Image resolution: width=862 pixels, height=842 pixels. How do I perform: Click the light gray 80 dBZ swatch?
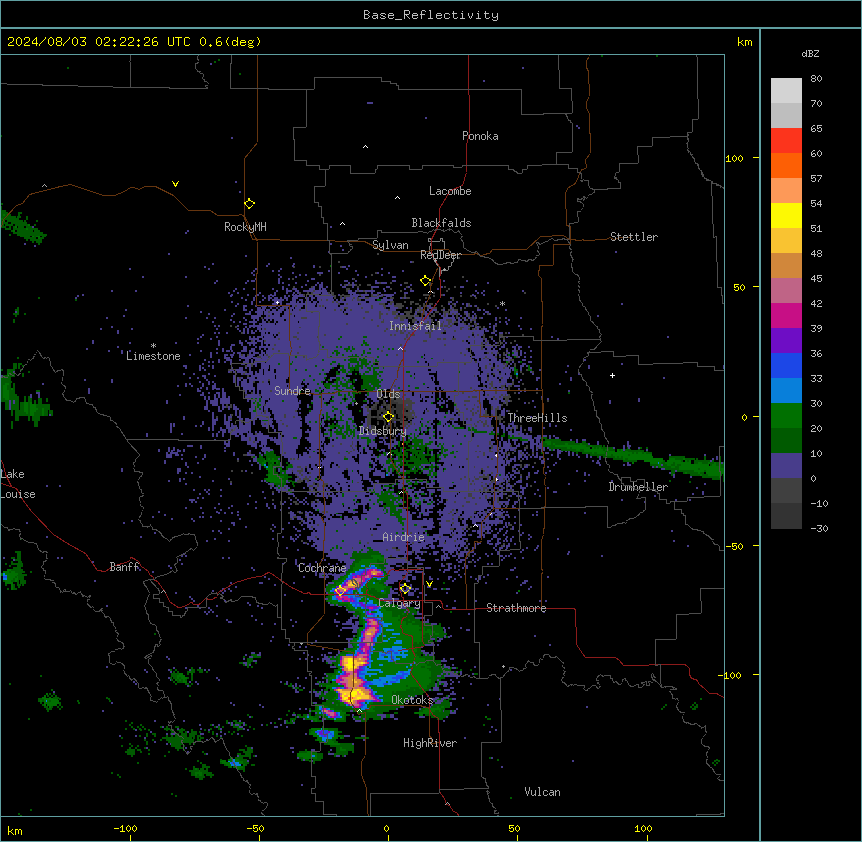(x=786, y=91)
